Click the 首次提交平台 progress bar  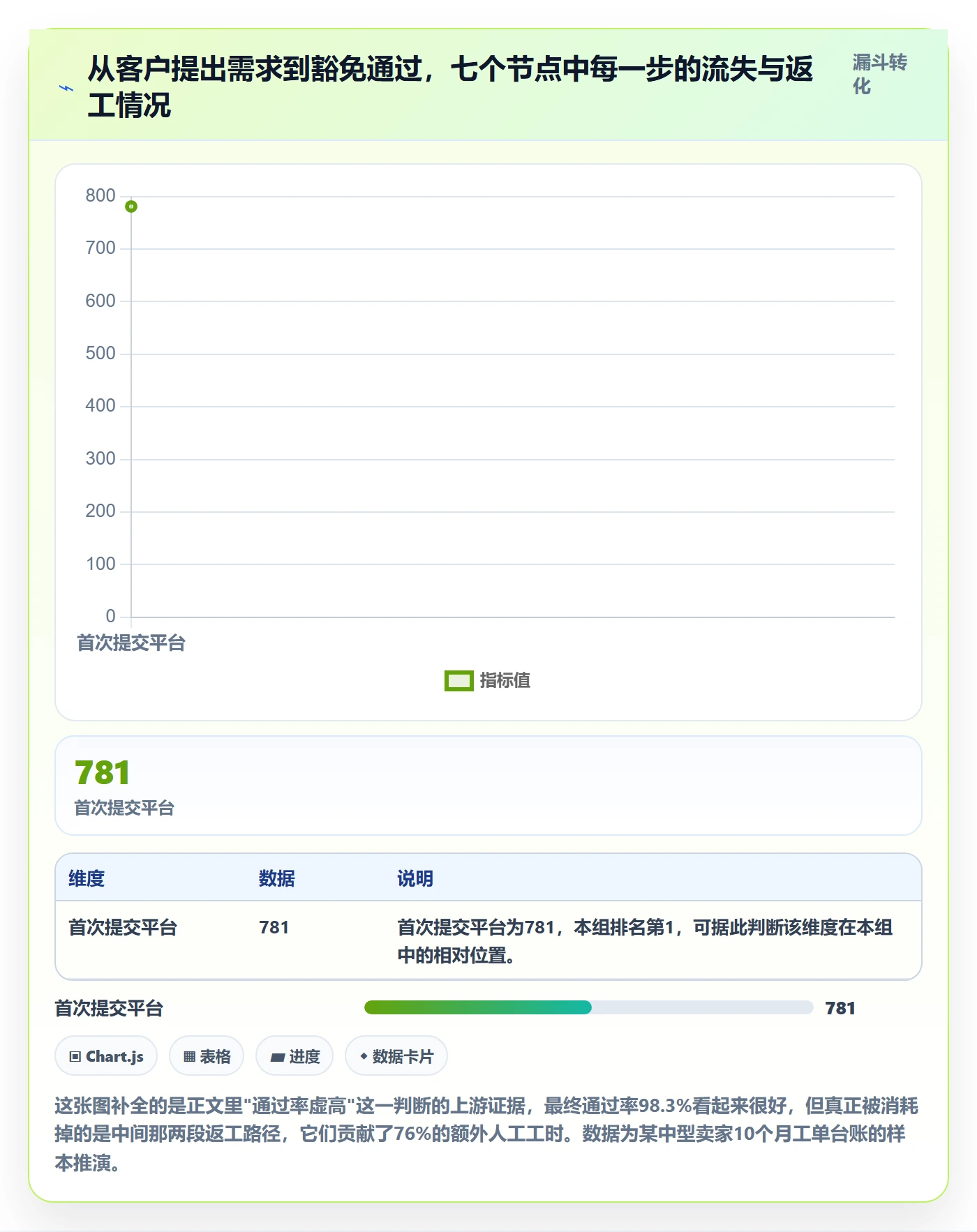pos(588,1007)
